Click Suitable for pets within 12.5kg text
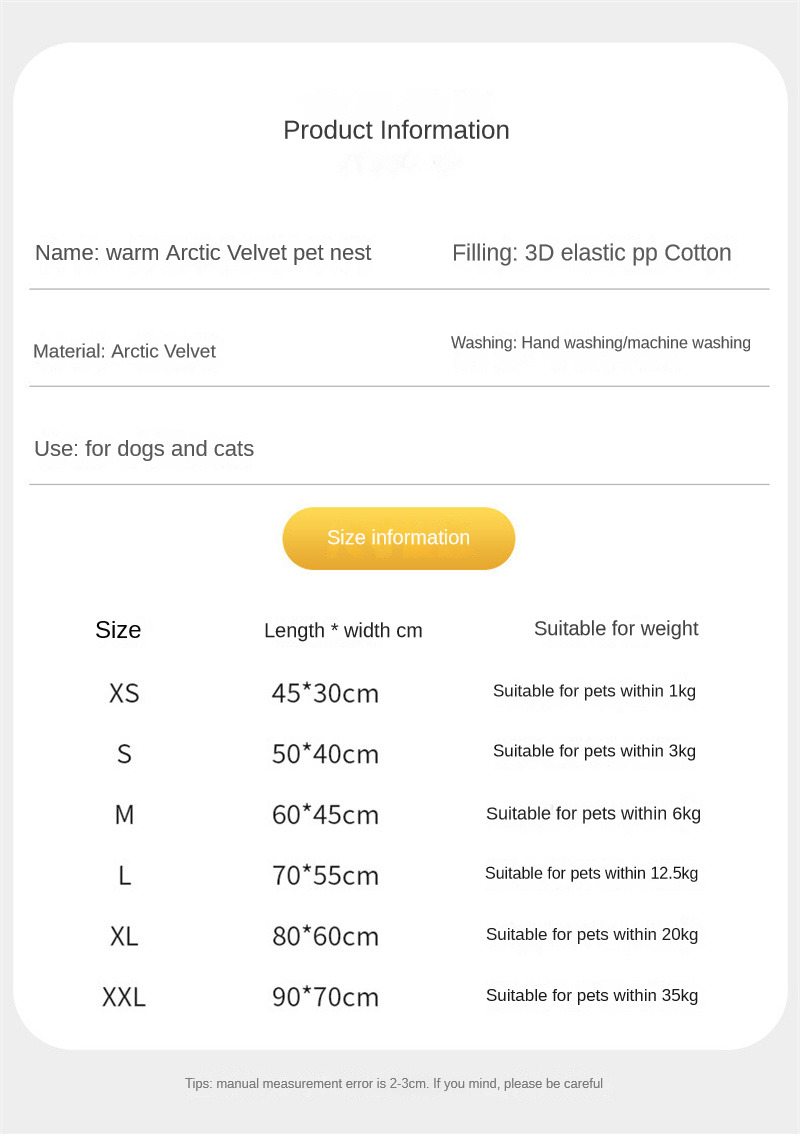This screenshot has height=1141, width=800. pyautogui.click(x=591, y=874)
